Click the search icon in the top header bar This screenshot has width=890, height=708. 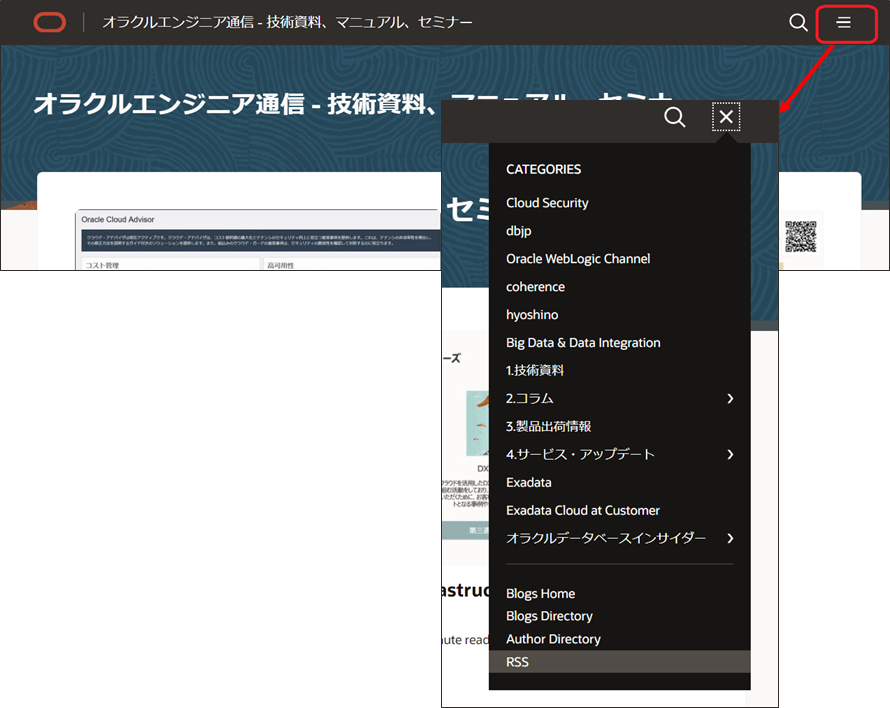tap(798, 22)
